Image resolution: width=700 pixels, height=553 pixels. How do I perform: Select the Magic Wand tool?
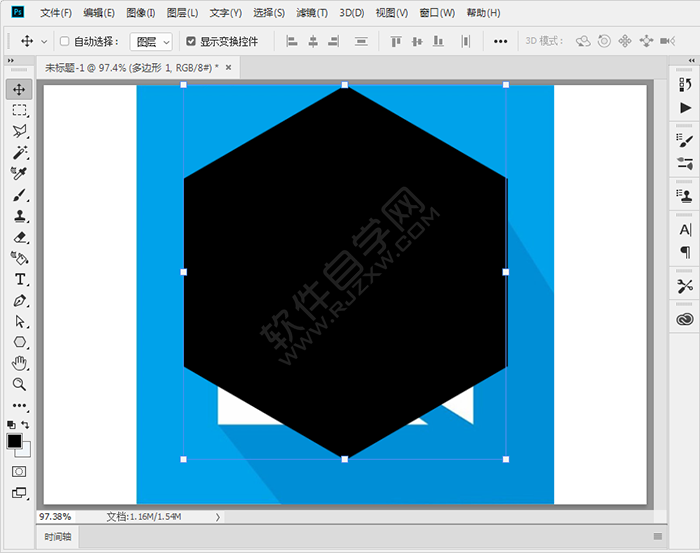19,153
